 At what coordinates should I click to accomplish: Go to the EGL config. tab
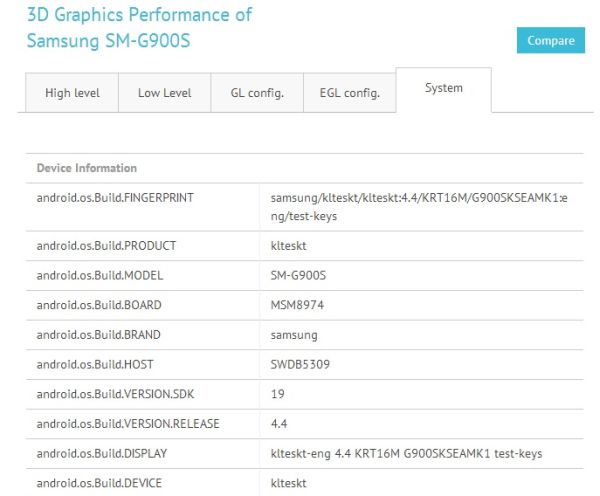tap(349, 93)
